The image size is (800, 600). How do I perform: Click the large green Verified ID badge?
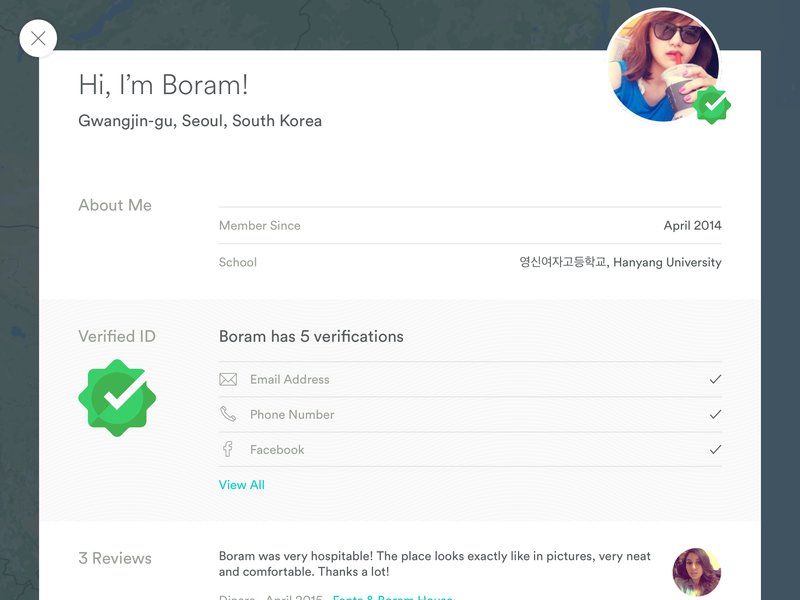point(117,398)
